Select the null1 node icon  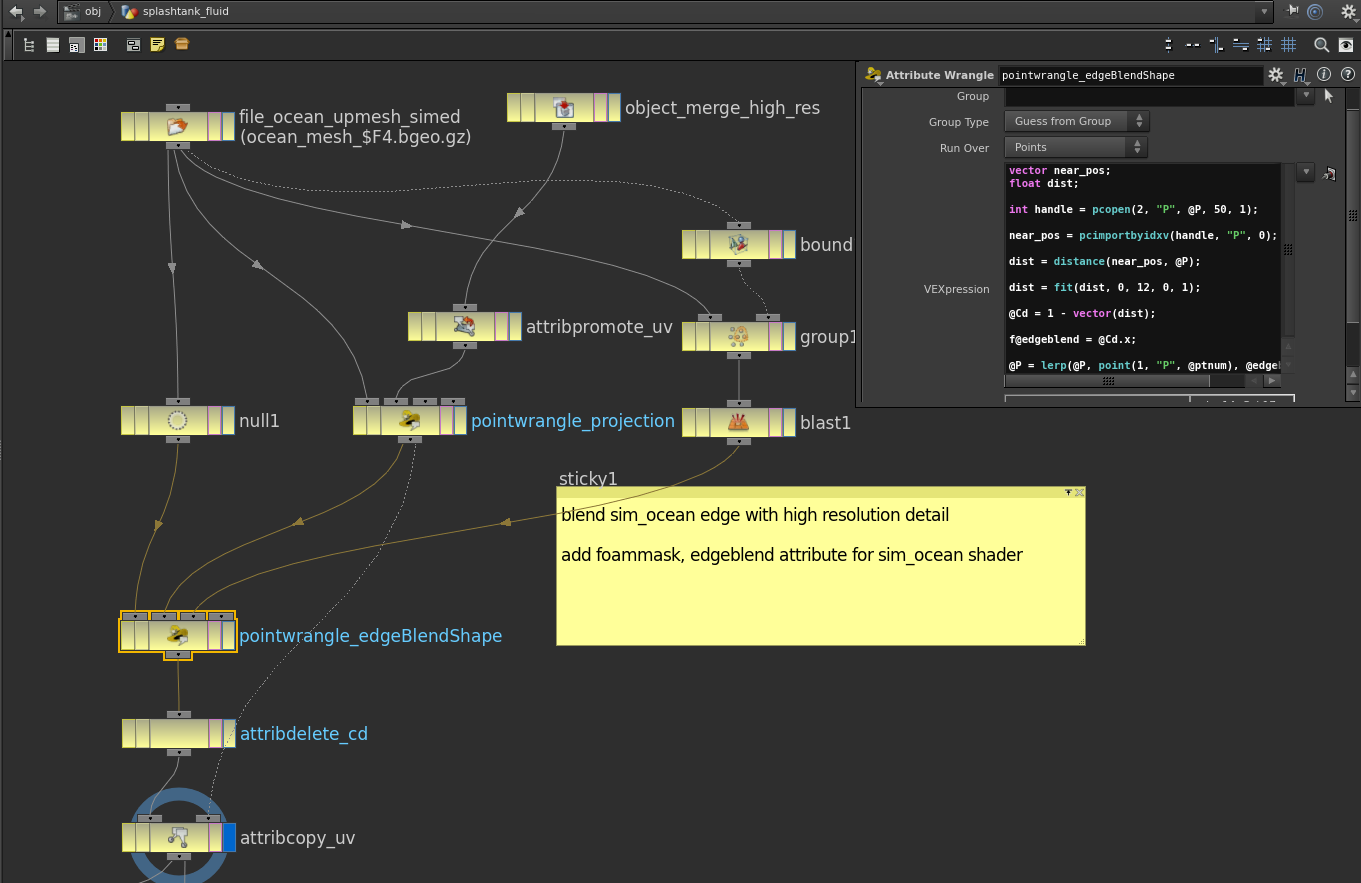point(178,420)
